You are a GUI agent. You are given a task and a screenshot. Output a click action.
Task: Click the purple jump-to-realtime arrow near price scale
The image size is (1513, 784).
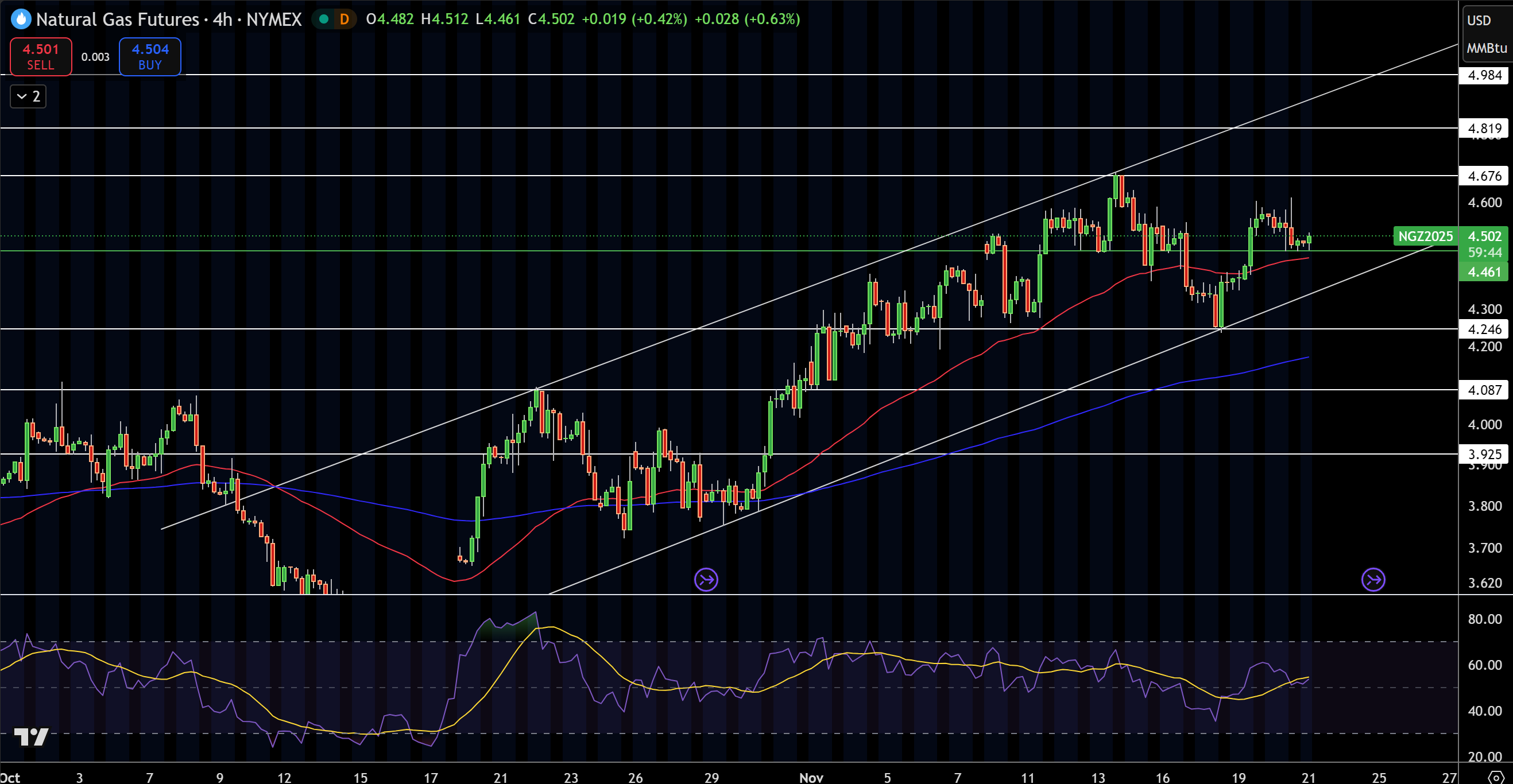[x=1374, y=580]
